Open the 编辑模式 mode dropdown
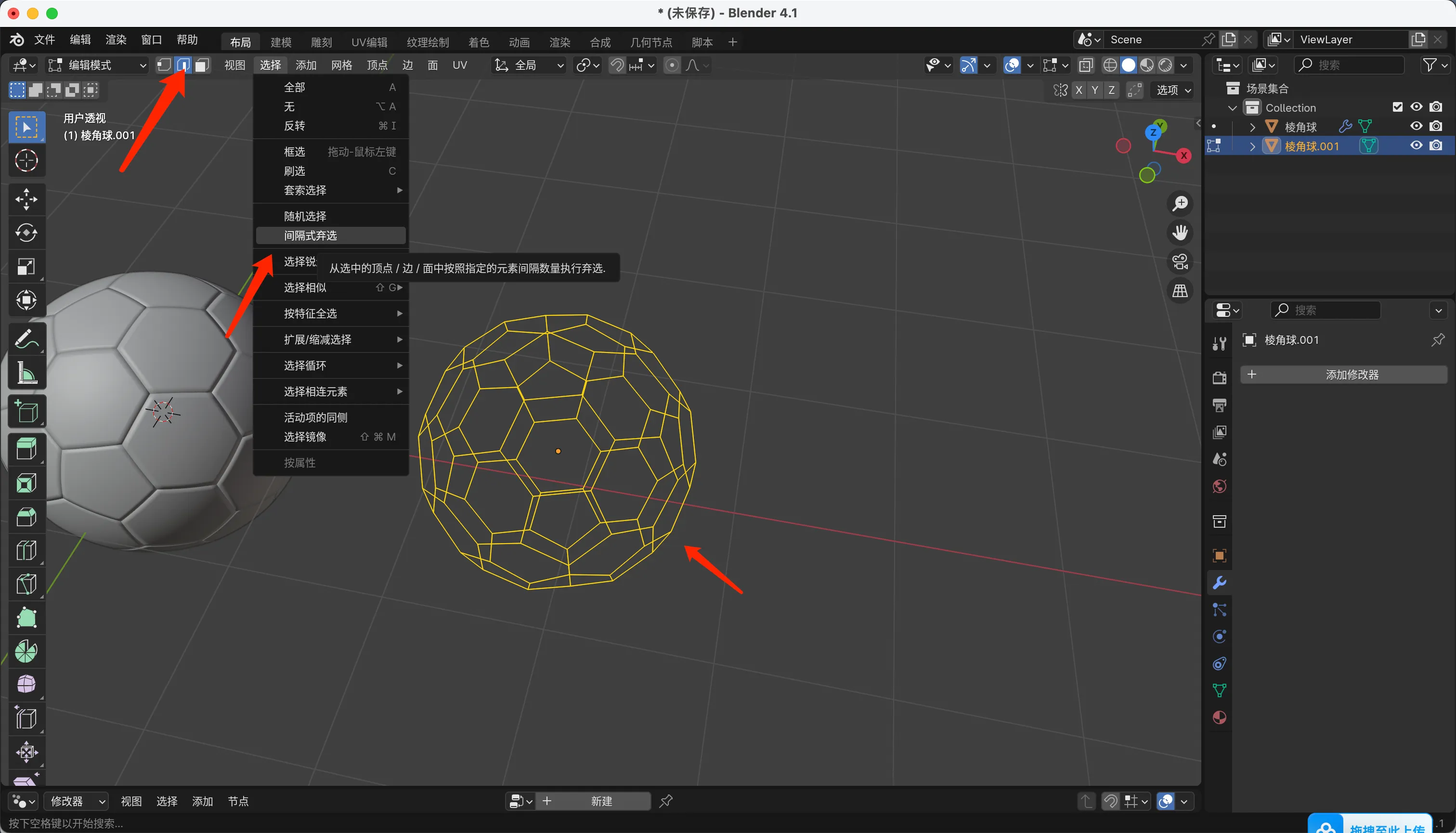Screen dimensions: 1456x833 coord(97,65)
